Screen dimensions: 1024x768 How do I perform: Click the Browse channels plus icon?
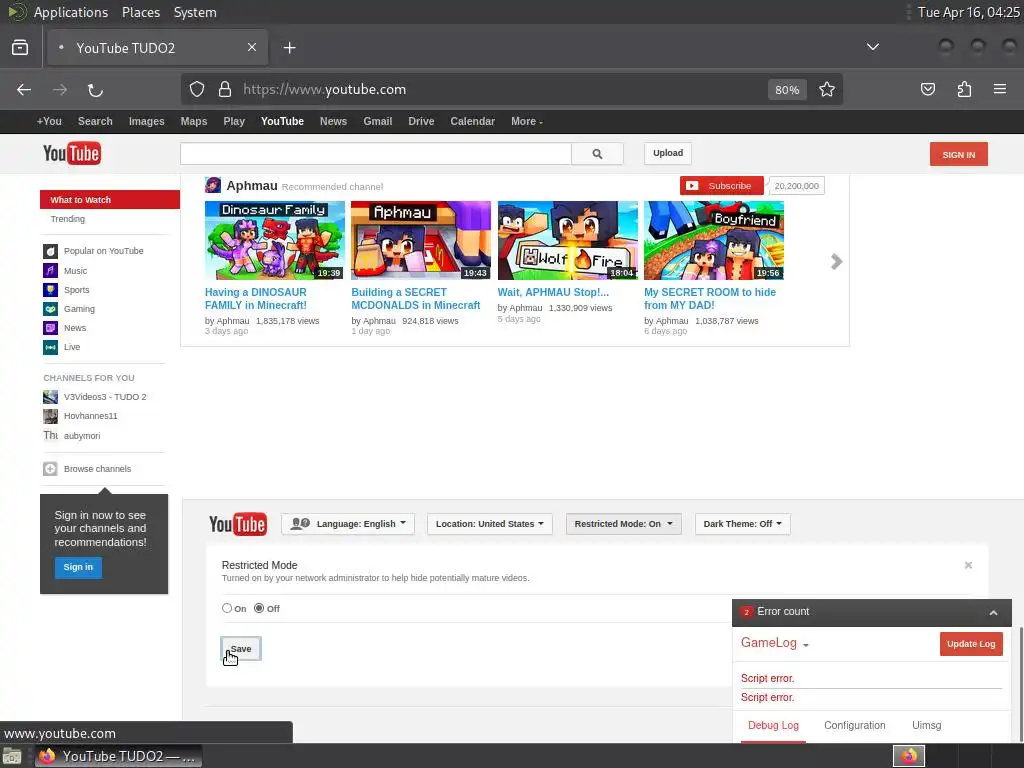point(50,469)
